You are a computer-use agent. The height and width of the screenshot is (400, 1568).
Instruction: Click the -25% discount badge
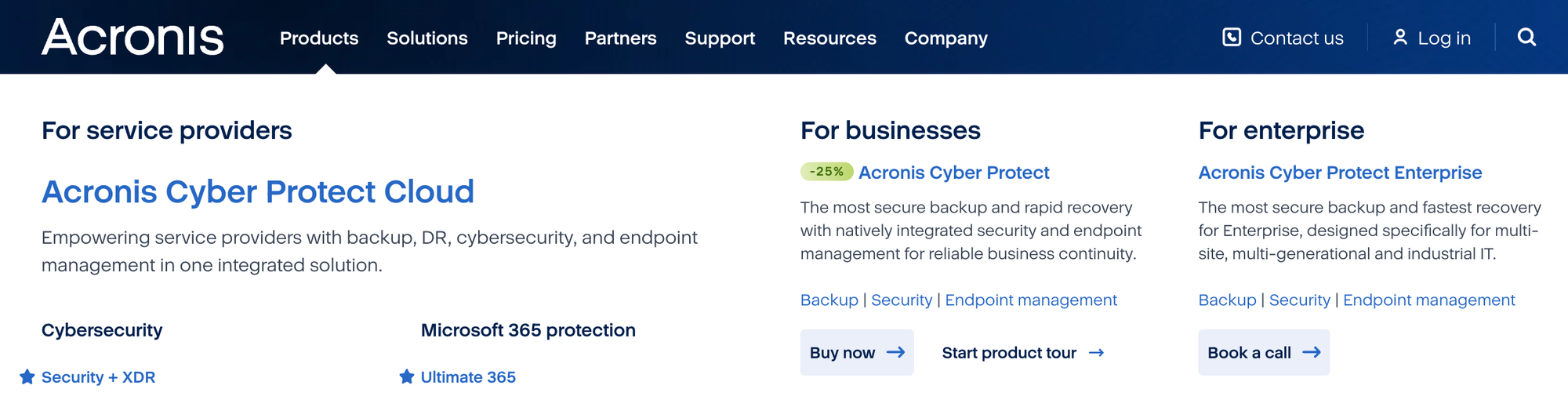pos(826,172)
